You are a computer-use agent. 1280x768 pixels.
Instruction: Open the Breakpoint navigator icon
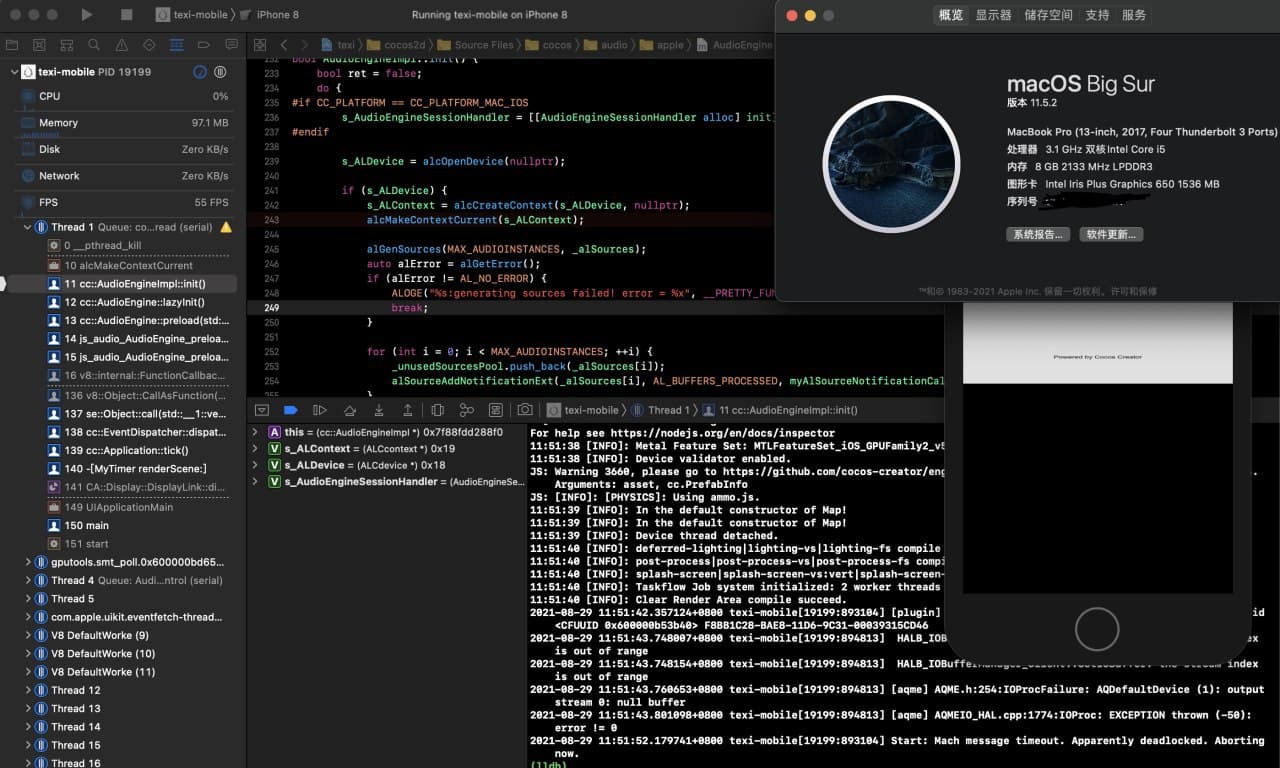(x=204, y=45)
